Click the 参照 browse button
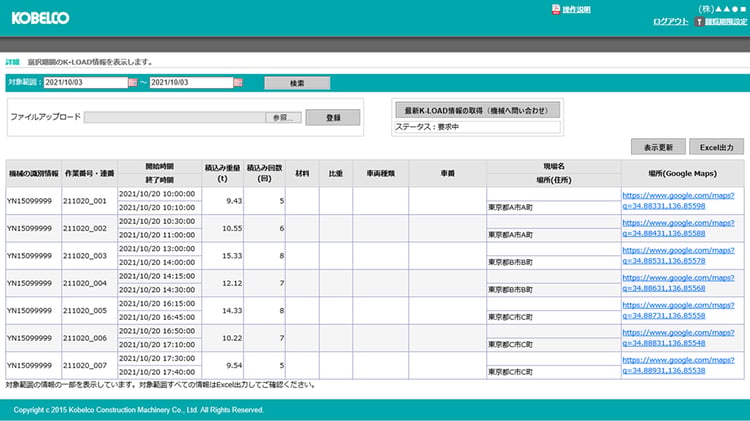Screen dimensions: 750x421 (284, 117)
